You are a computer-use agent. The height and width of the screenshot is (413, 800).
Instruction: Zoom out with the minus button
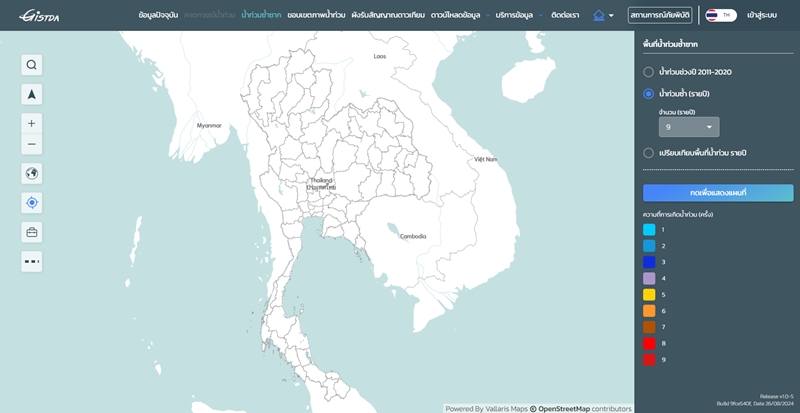click(x=32, y=144)
